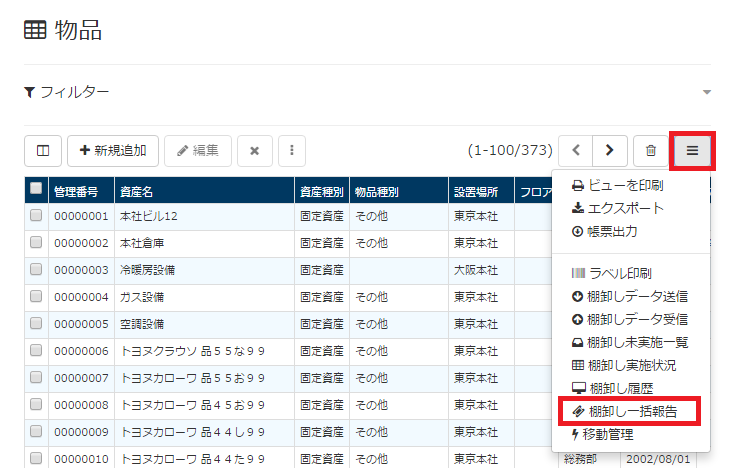Open the vertical ellipsis more options button

coord(292,151)
